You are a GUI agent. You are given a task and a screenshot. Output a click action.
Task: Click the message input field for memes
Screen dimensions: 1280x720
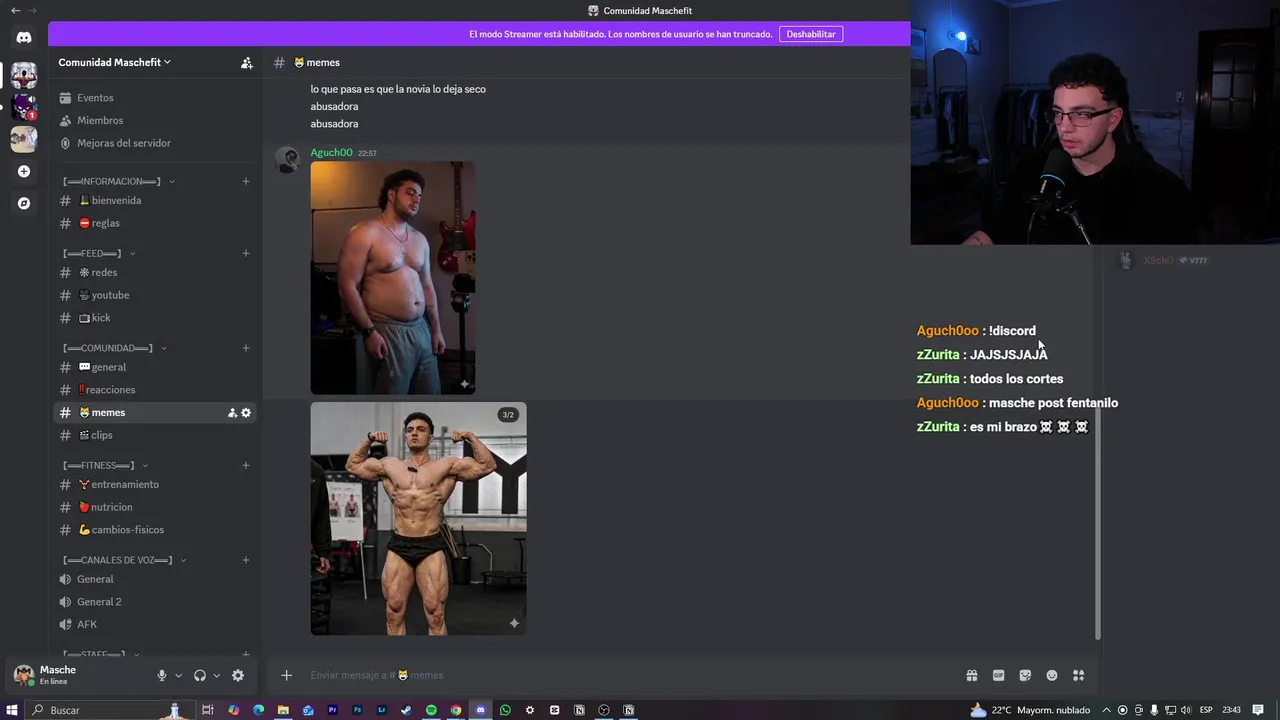click(630, 675)
